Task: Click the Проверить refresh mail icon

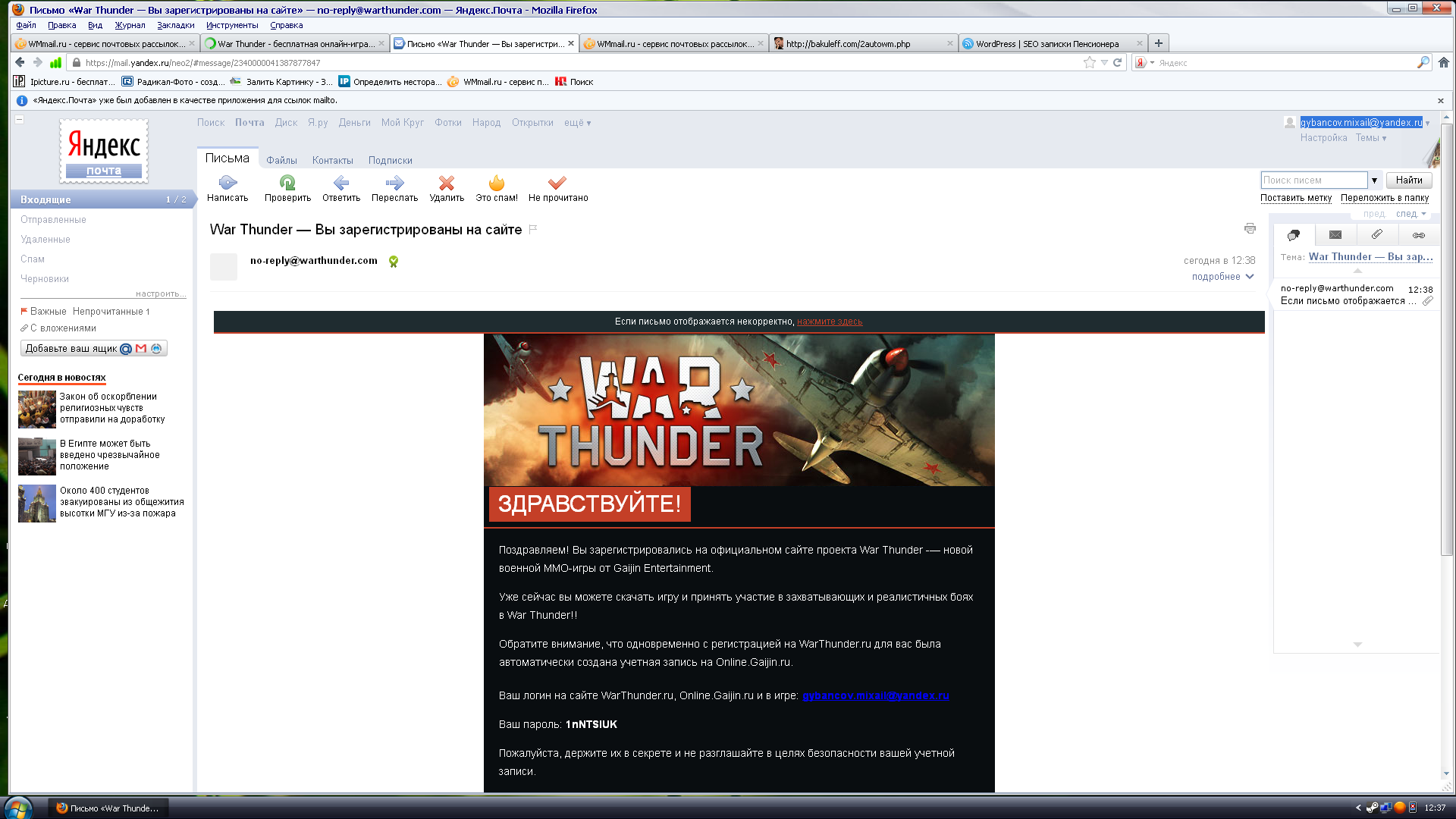Action: (287, 183)
